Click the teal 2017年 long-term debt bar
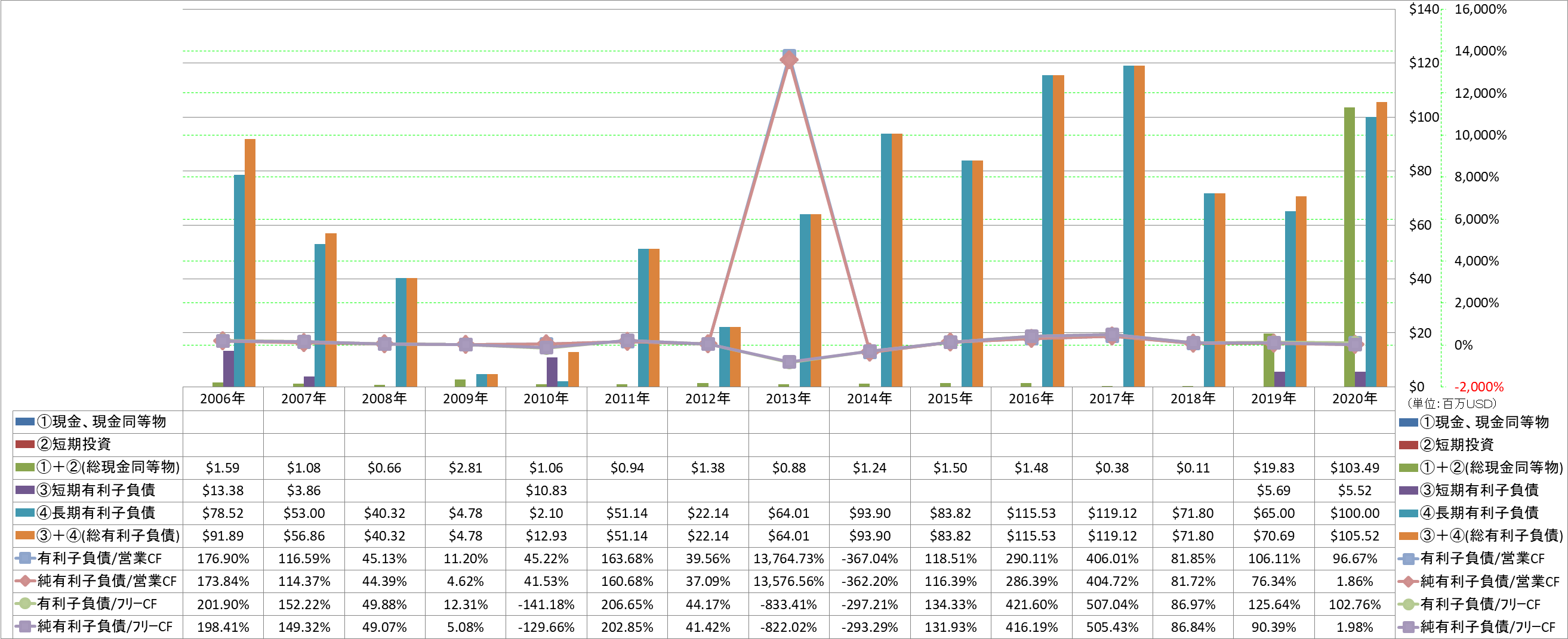Screen dimensions: 1568x639 [1129, 226]
